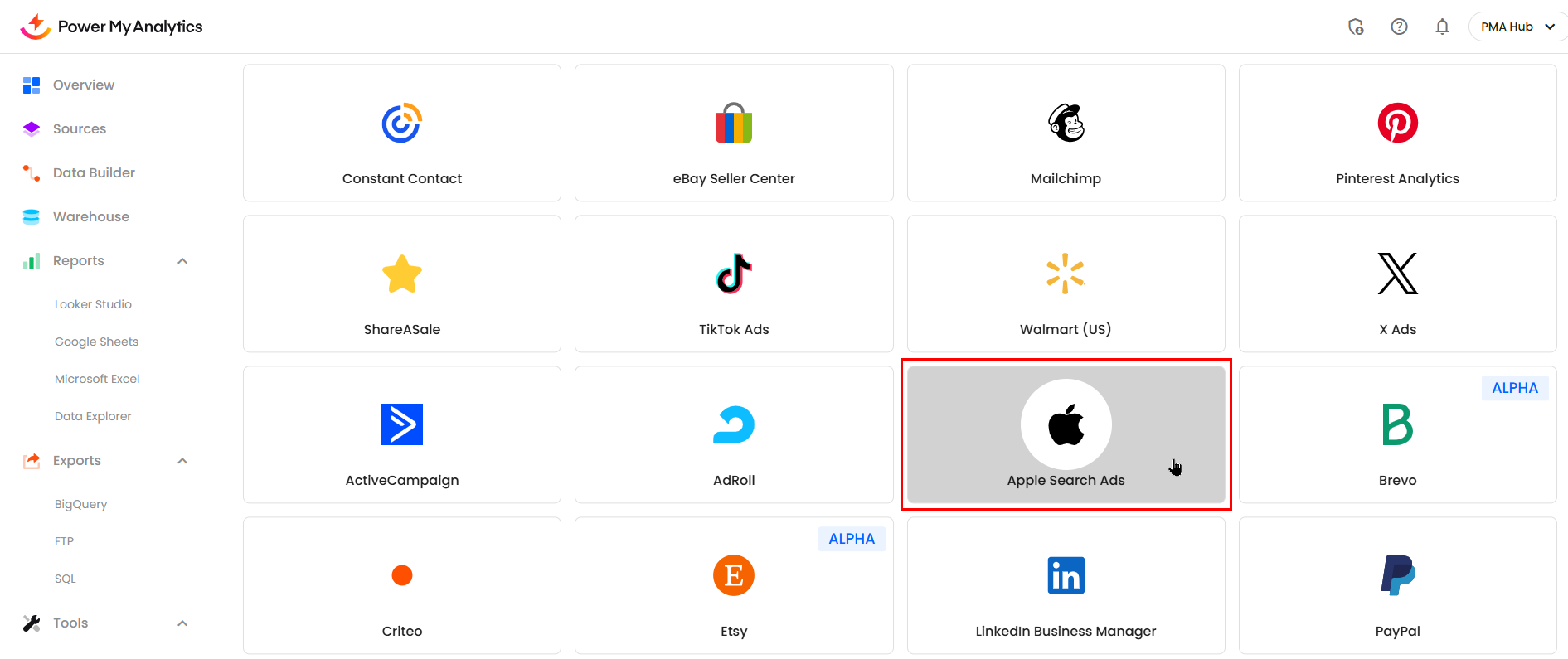Select the TikTok Ads logo icon
1568x659 pixels.
tap(734, 274)
